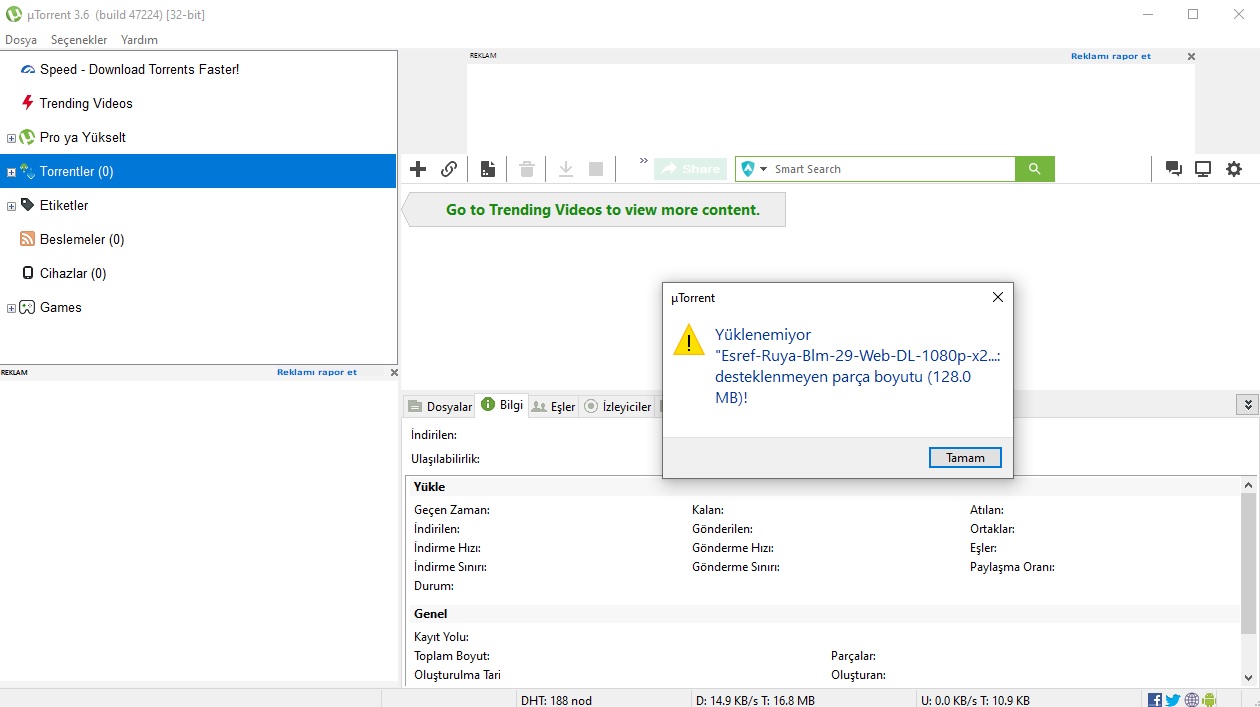Expand the Games tree node
Image resolution: width=1260 pixels, height=707 pixels.
click(x=11, y=308)
